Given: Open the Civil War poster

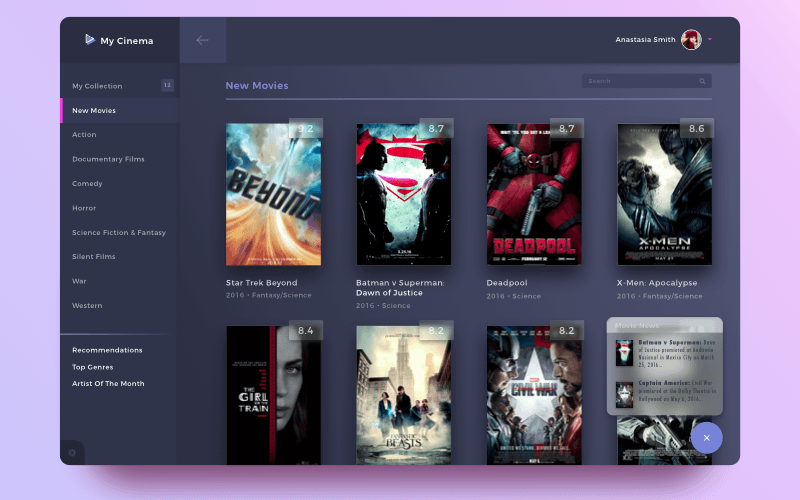Looking at the screenshot, I should tap(534, 395).
